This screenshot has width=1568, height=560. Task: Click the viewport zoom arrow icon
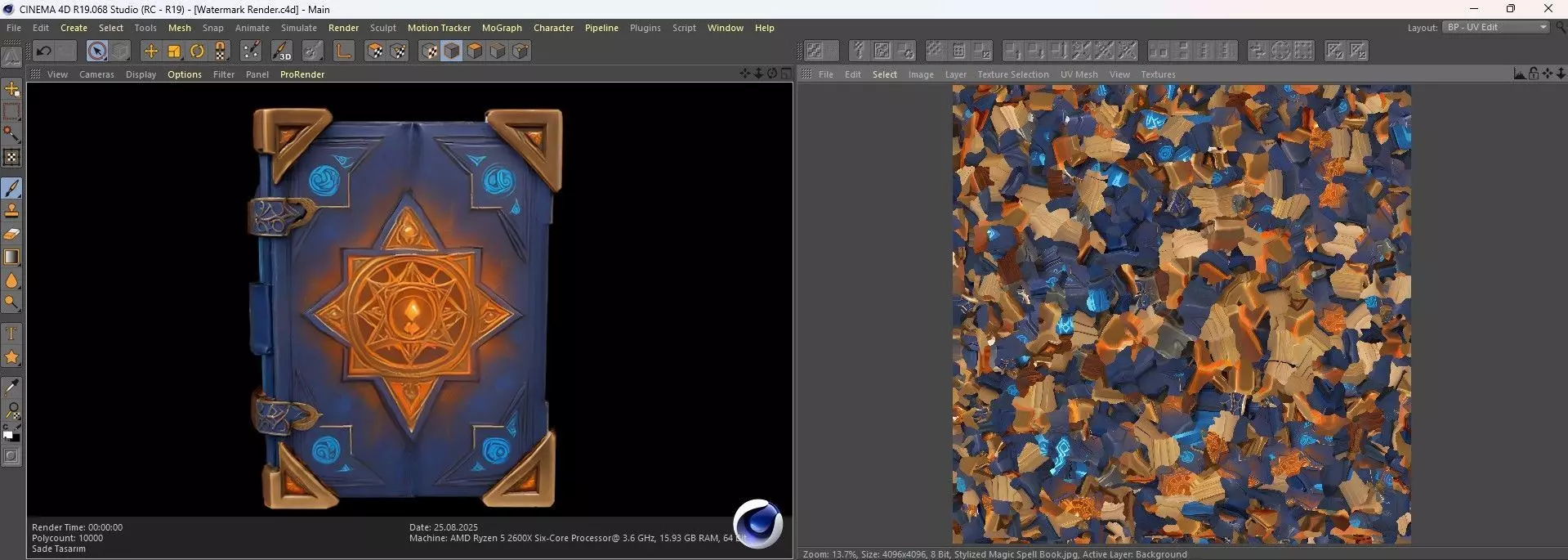pos(758,74)
